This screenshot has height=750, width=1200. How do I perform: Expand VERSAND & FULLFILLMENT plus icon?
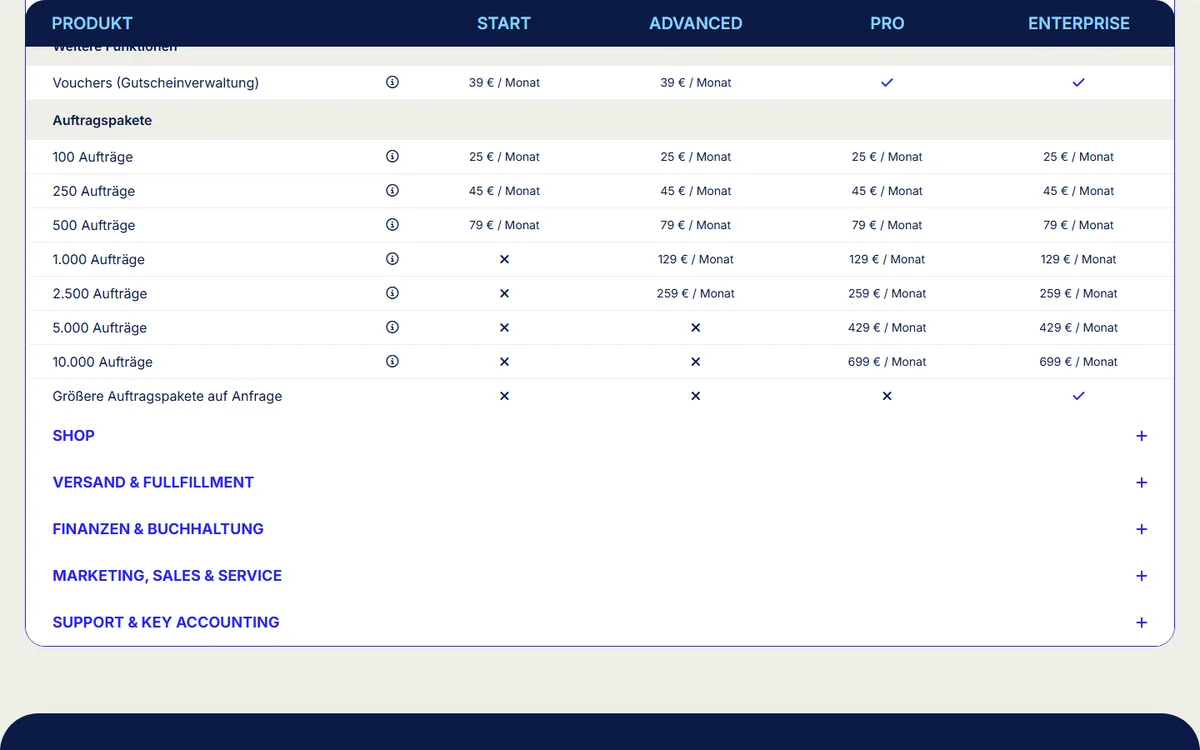point(1141,482)
